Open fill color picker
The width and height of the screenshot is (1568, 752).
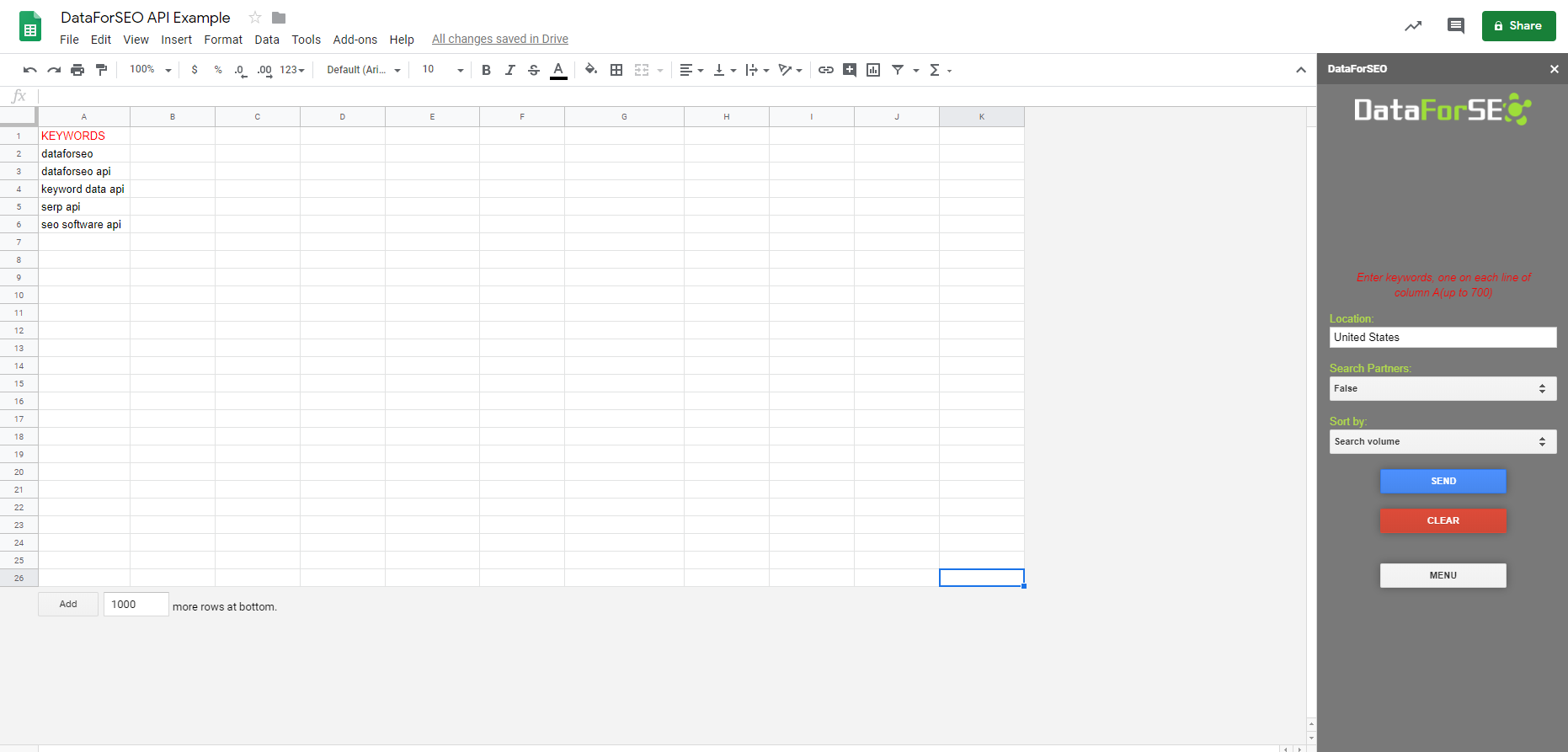591,70
